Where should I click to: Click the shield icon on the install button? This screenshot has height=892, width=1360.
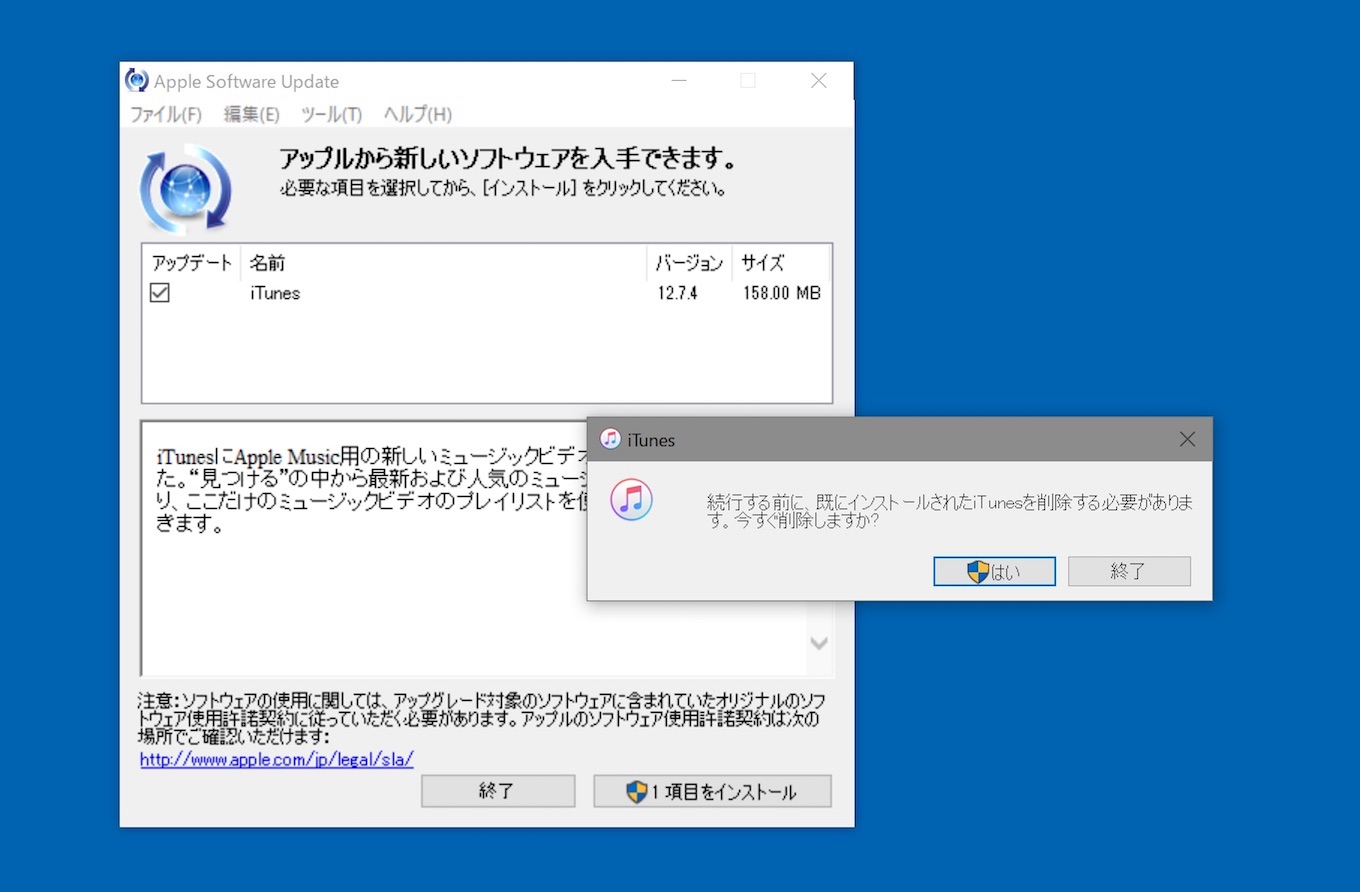click(637, 792)
